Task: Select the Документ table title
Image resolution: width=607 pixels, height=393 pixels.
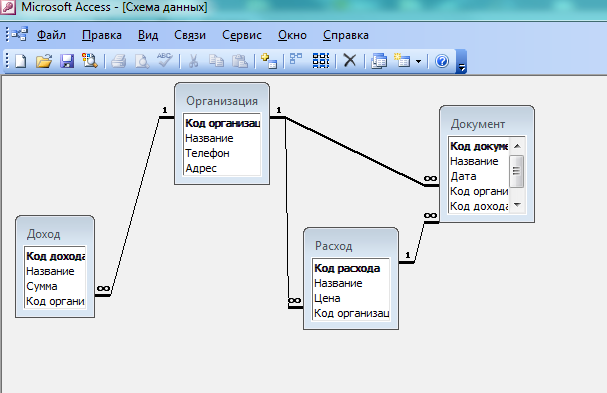Action: click(478, 124)
